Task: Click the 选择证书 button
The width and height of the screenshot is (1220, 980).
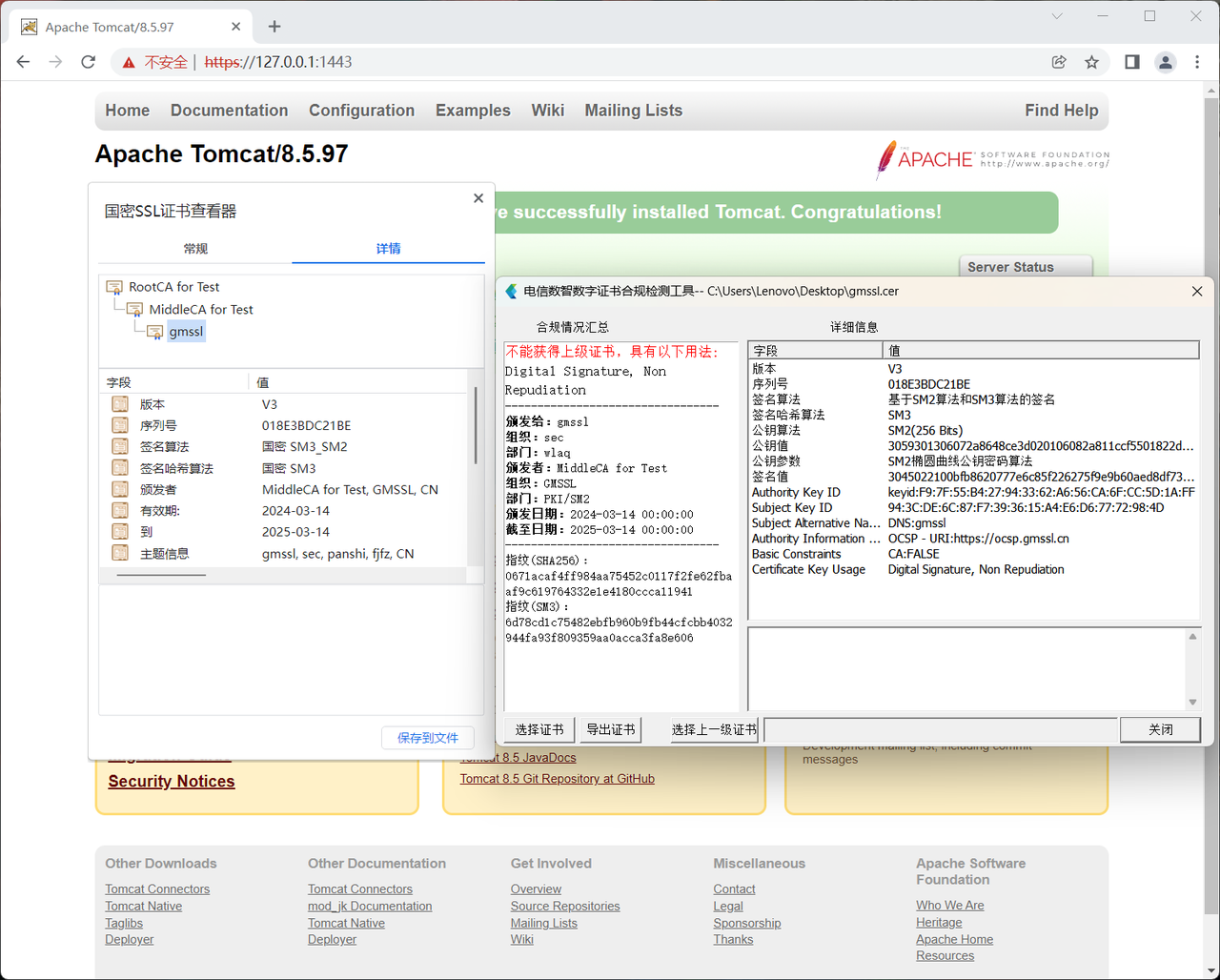Action: click(539, 730)
